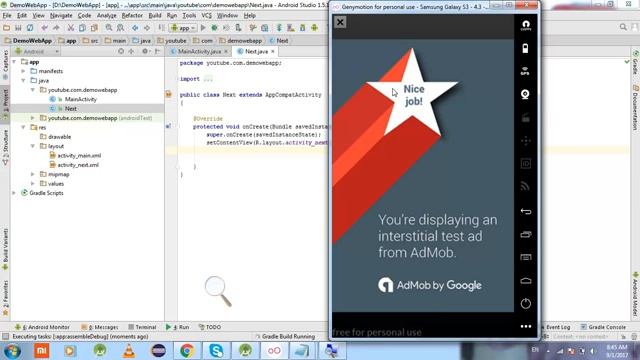Click the Copy toolbar icon

point(82,28)
